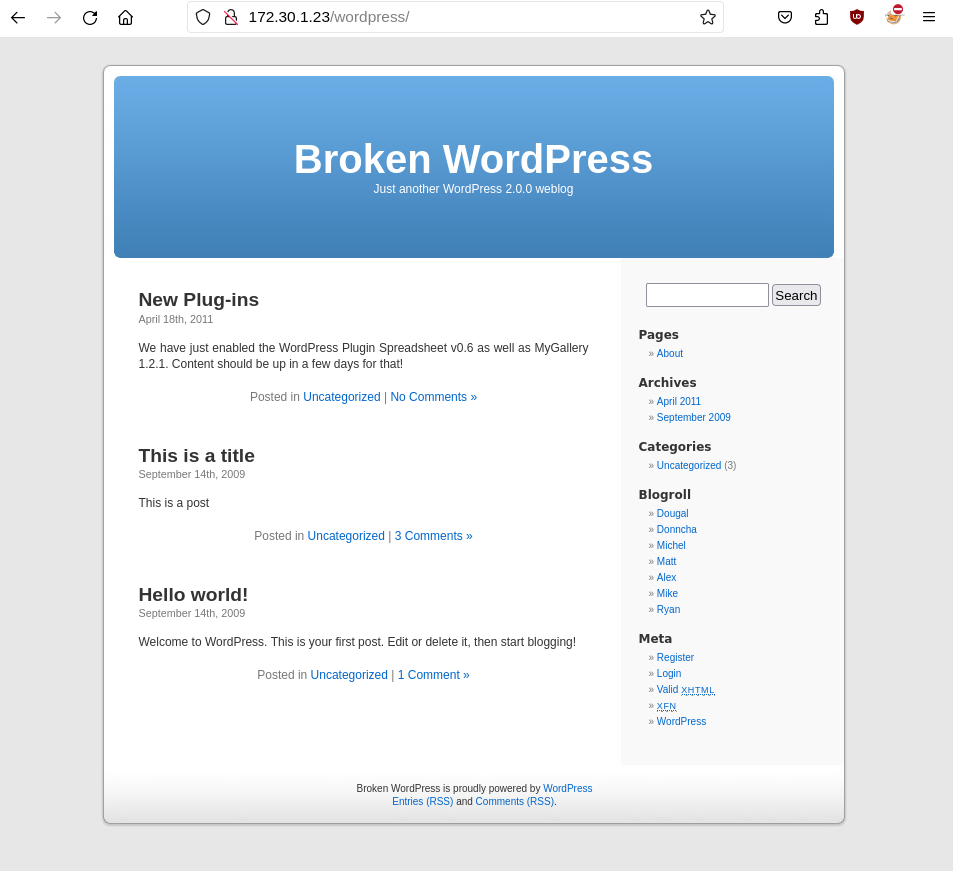Image resolution: width=953 pixels, height=871 pixels.
Task: Click inside the sidebar search field
Action: point(706,295)
